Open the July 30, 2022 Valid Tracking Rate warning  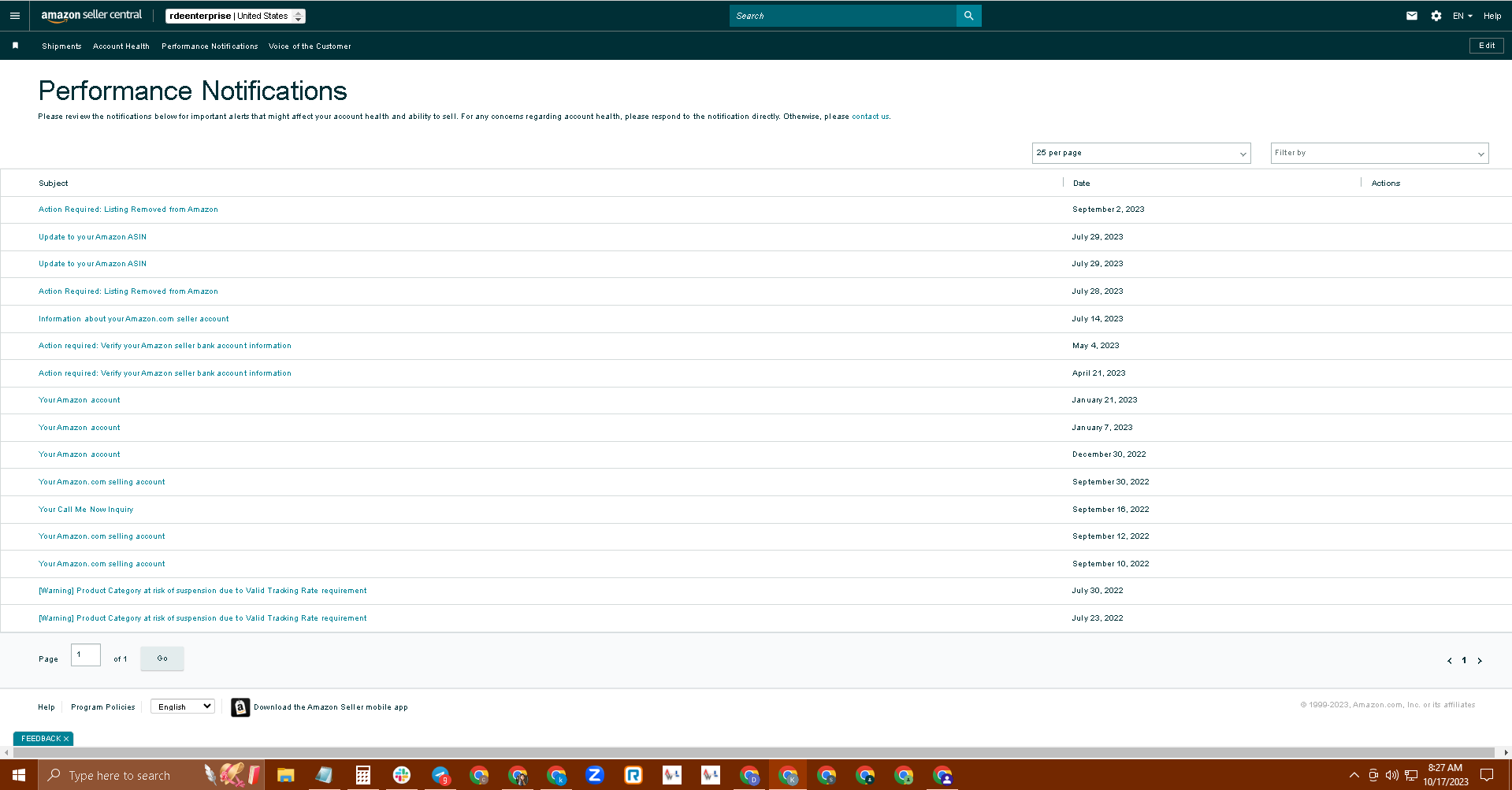click(202, 591)
